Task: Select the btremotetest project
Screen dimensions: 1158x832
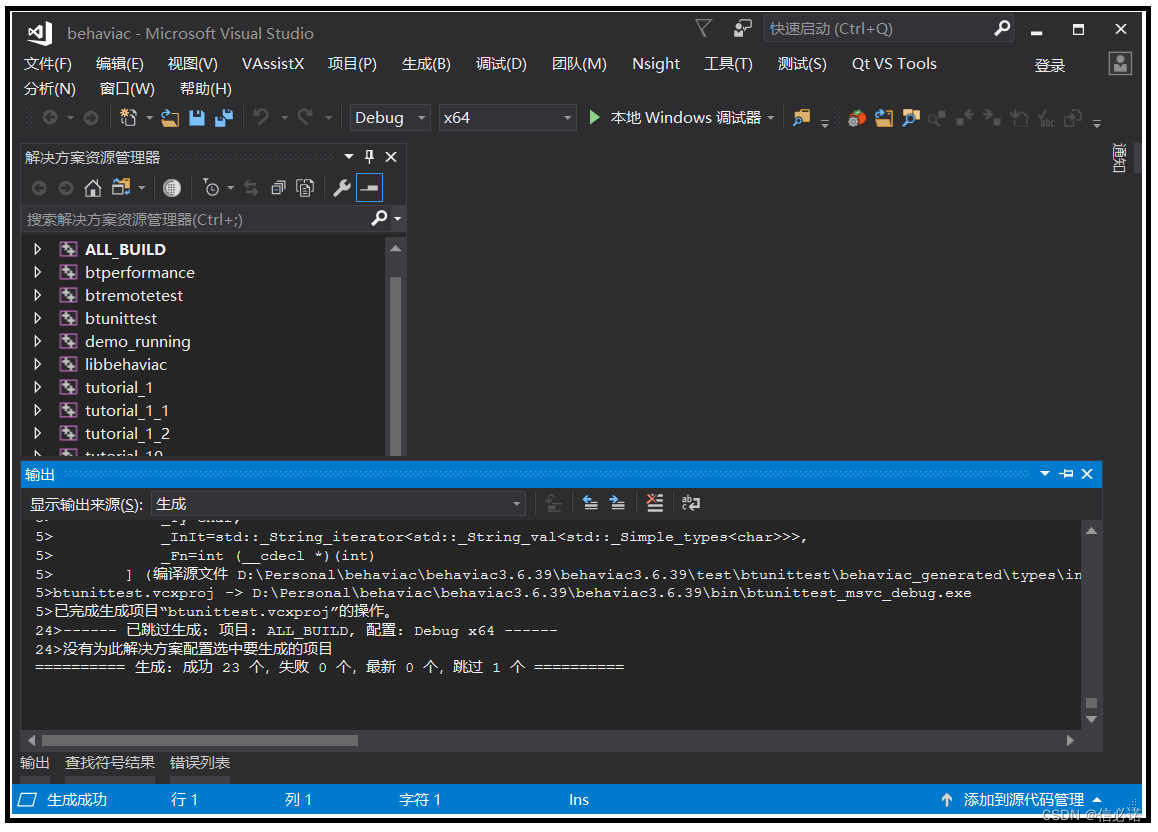Action: pos(134,295)
